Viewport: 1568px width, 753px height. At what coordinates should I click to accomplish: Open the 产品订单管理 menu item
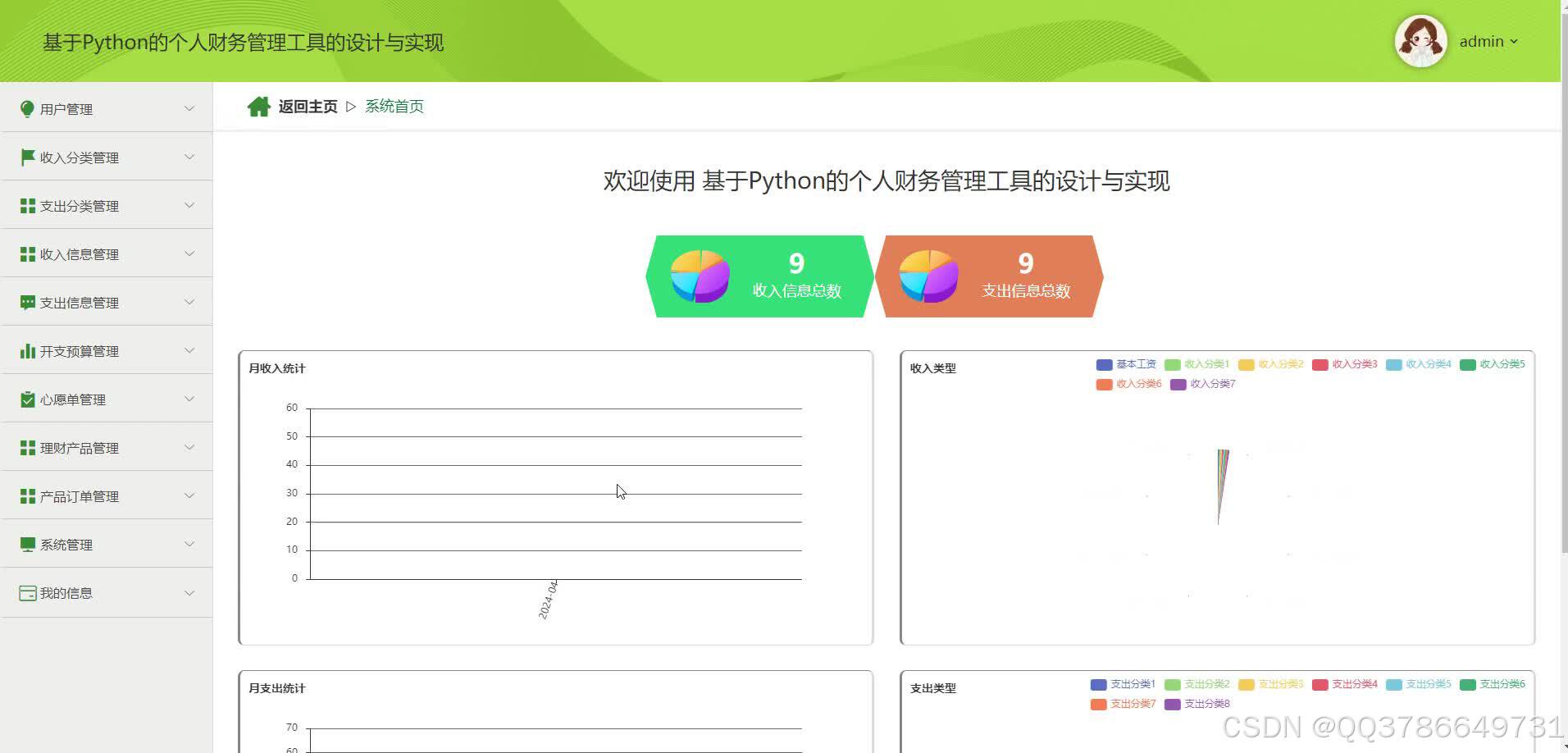click(78, 495)
